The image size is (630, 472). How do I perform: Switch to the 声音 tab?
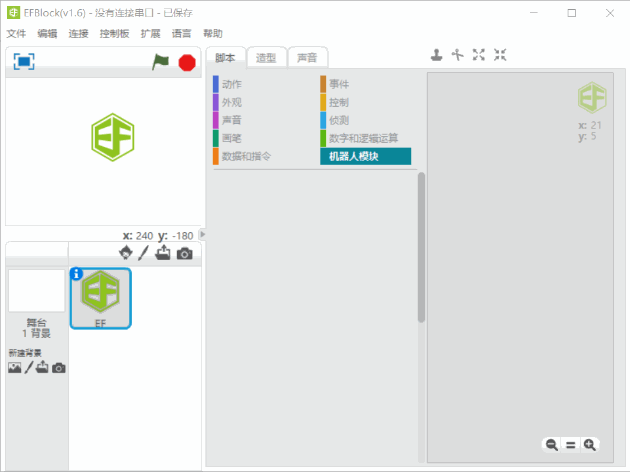307,58
